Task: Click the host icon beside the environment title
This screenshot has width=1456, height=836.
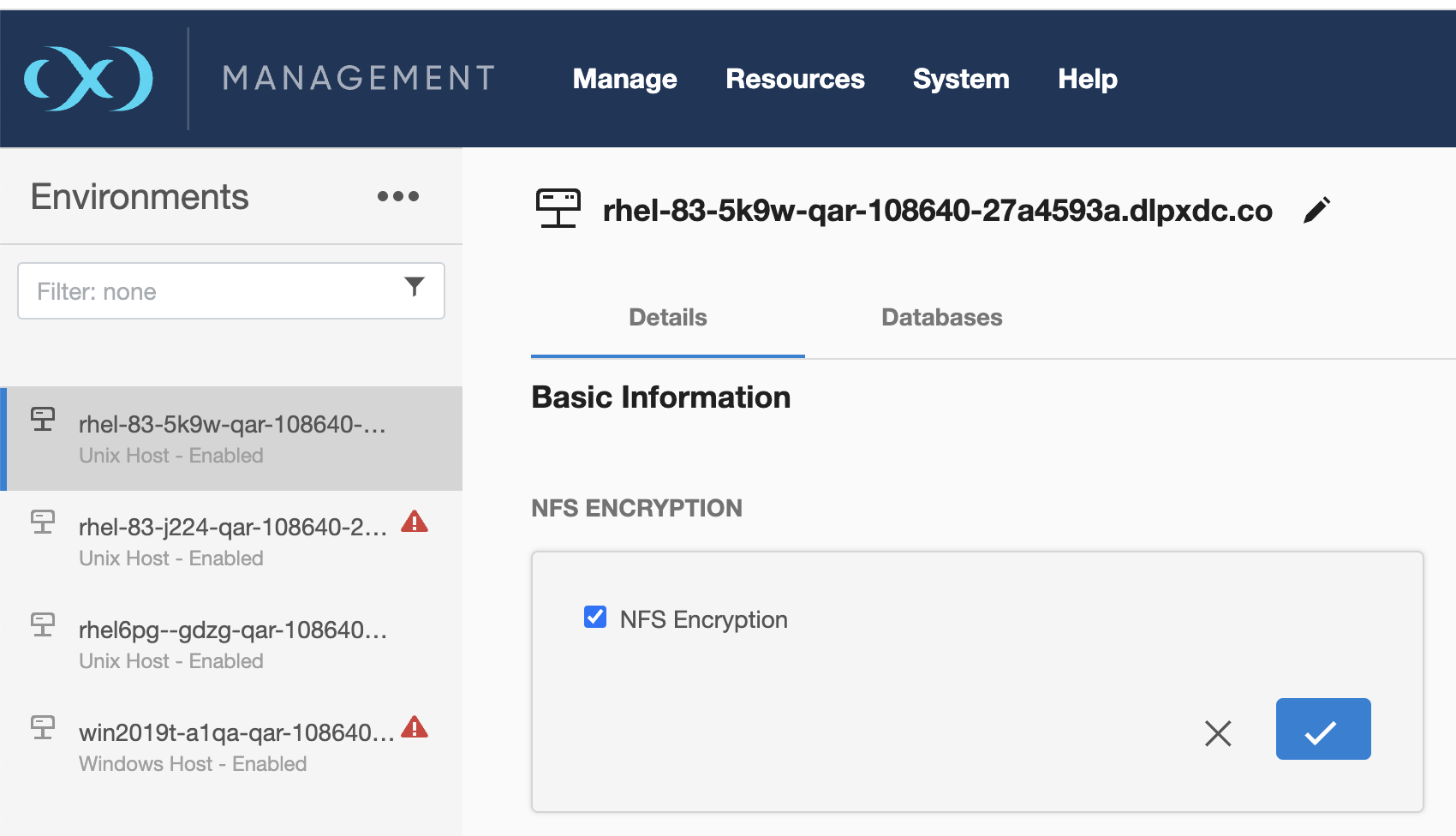Action: click(558, 209)
